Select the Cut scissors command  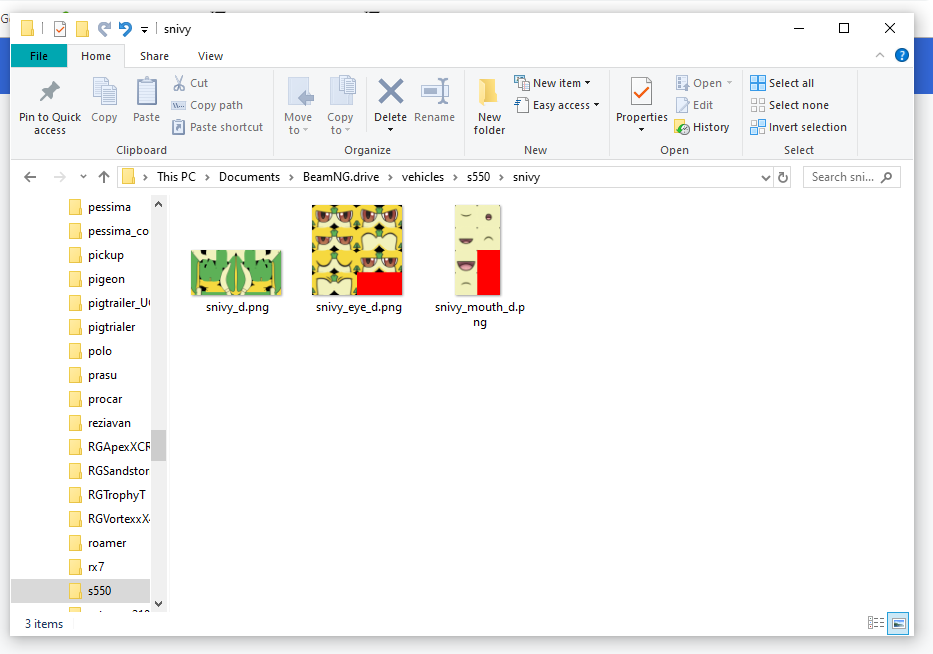[x=190, y=83]
